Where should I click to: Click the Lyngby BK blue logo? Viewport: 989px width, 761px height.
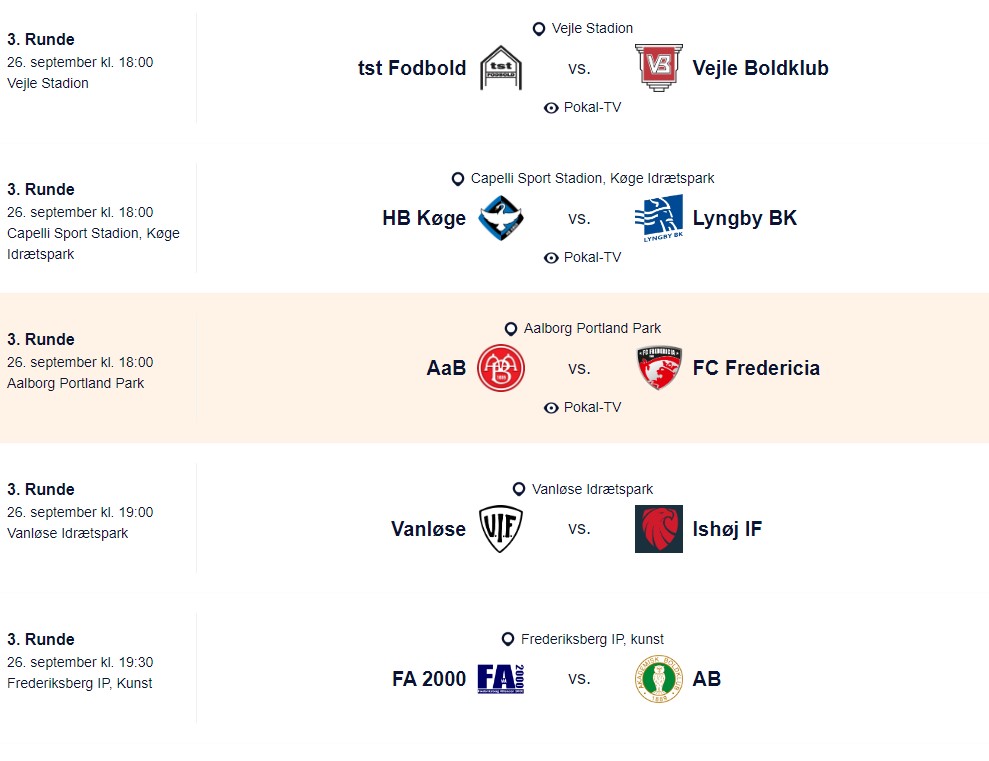click(x=658, y=218)
